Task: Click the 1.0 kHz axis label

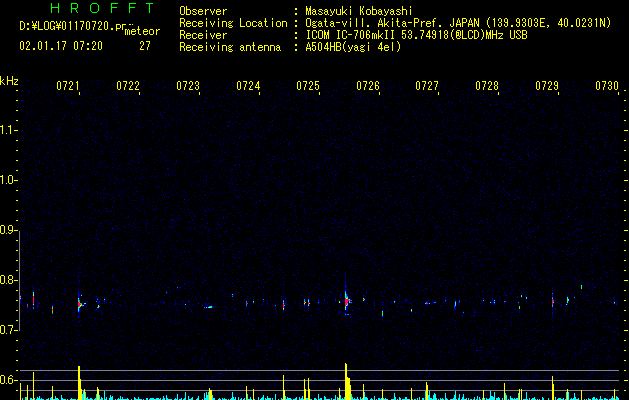Action: [9, 180]
